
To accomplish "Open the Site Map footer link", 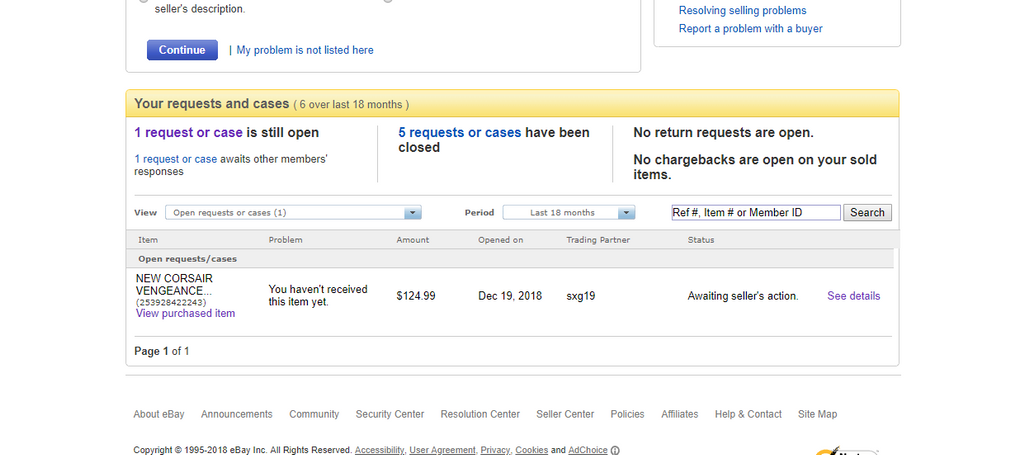I will [x=817, y=414].
